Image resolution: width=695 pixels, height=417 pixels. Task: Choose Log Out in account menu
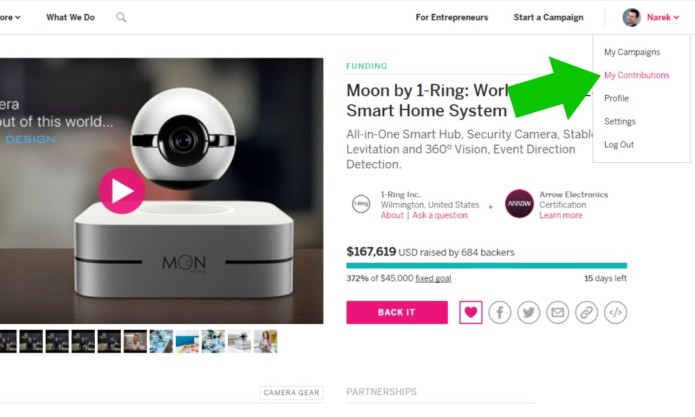click(619, 144)
